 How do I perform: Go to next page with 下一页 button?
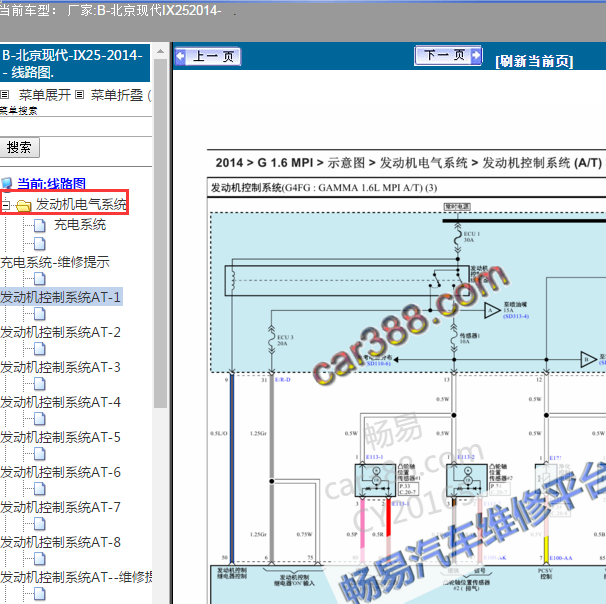click(448, 55)
